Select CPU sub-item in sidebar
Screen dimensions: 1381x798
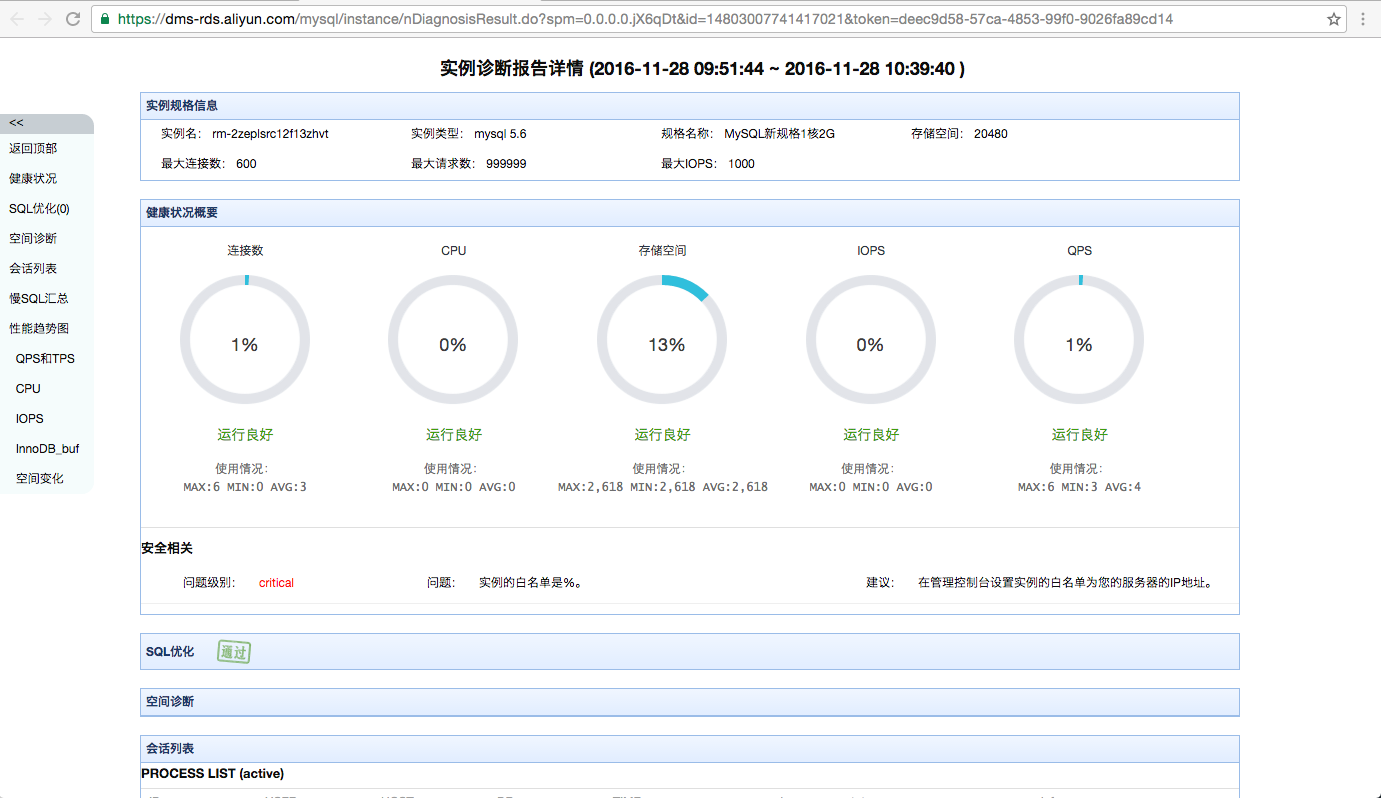point(28,388)
